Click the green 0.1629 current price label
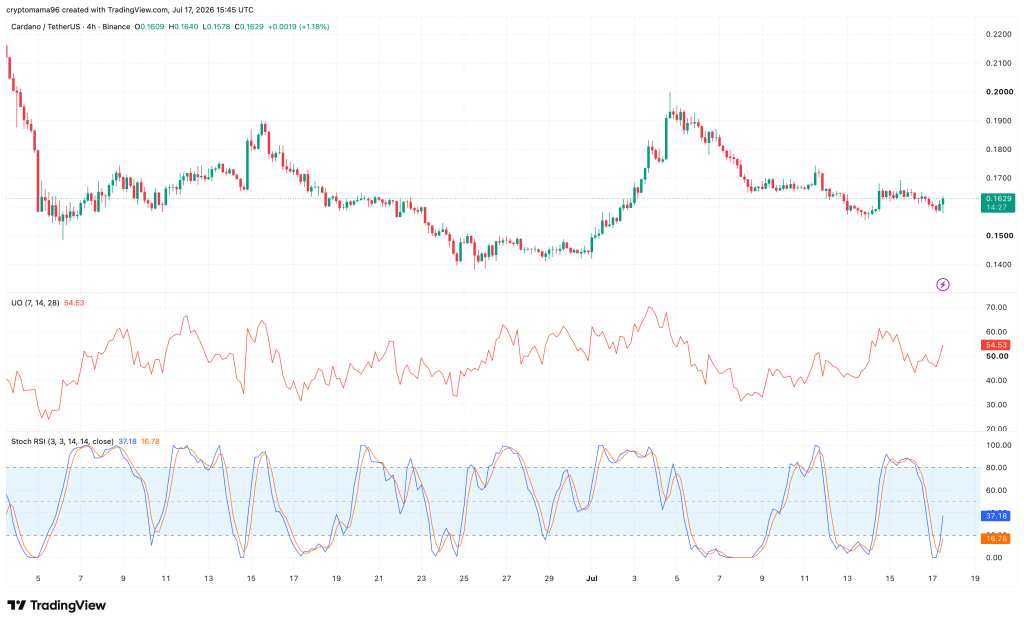 pyautogui.click(x=998, y=202)
